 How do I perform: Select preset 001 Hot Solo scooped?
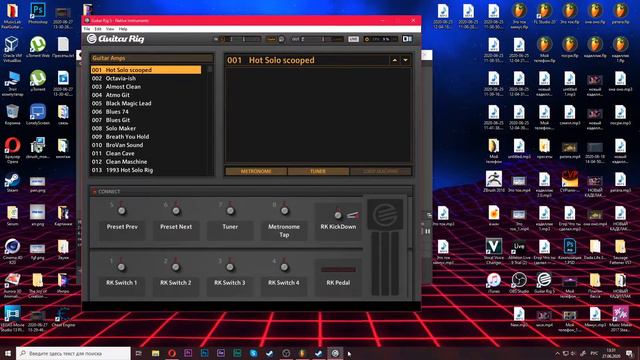point(146,70)
